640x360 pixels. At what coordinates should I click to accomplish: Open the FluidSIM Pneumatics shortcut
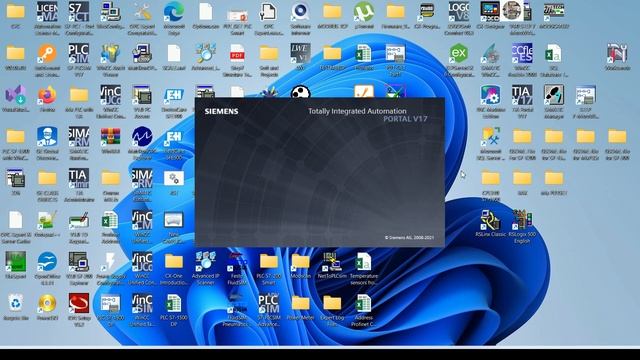tap(237, 304)
